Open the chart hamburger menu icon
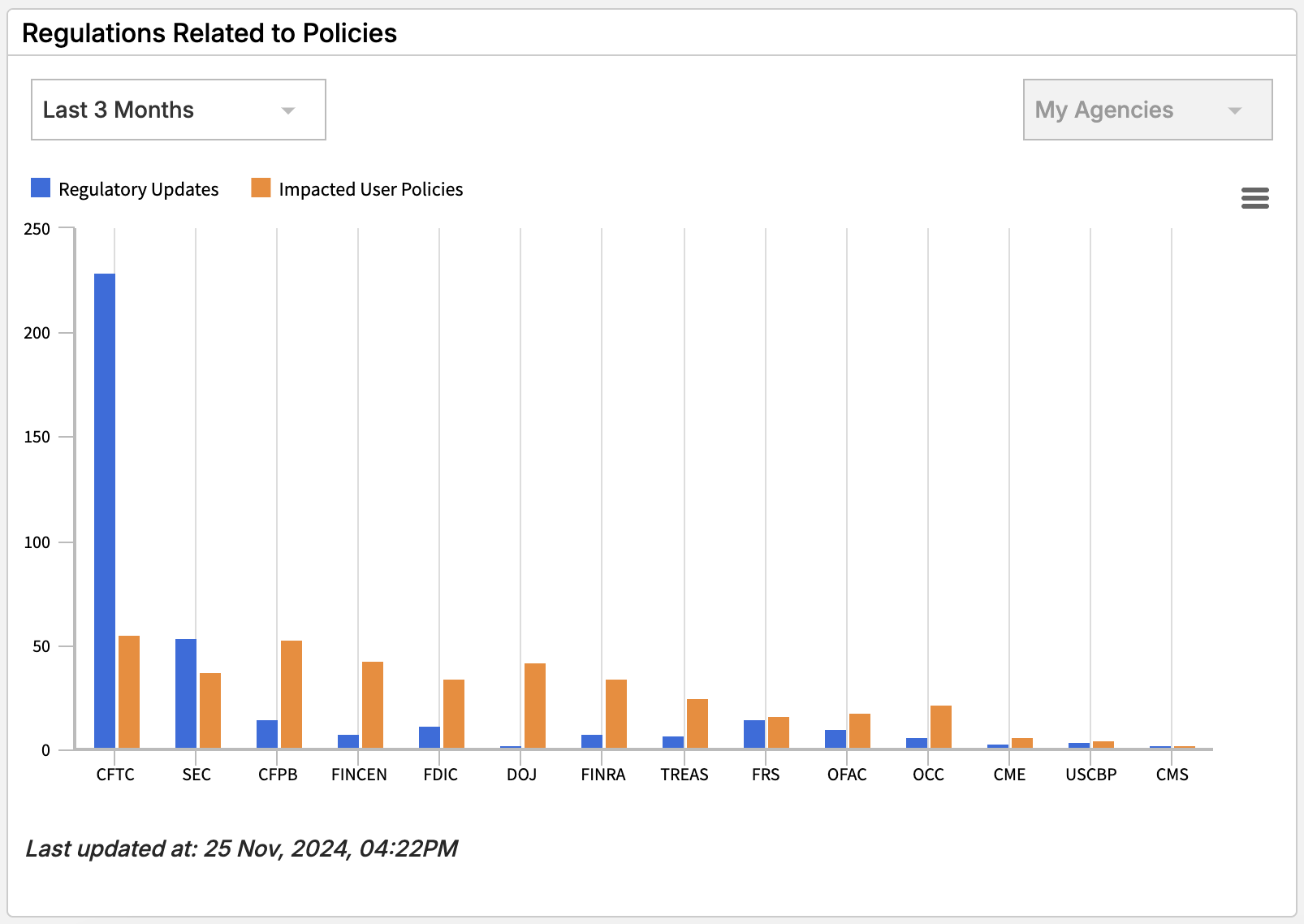1304x924 pixels. [x=1254, y=198]
